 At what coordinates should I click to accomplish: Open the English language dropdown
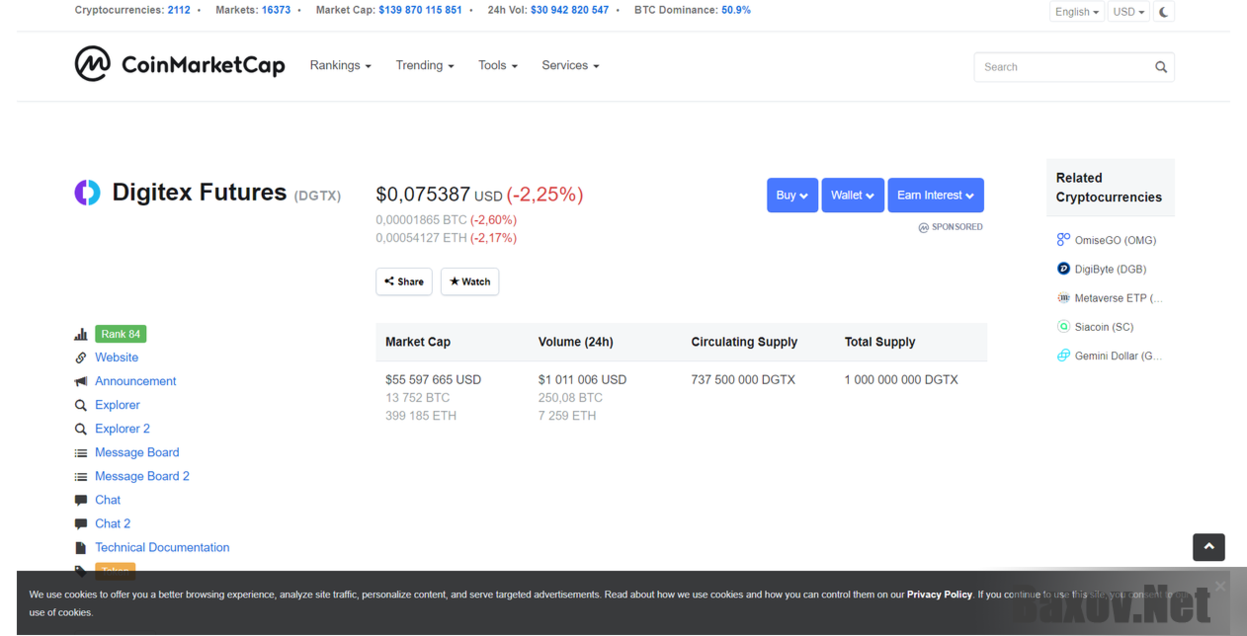(x=1077, y=12)
